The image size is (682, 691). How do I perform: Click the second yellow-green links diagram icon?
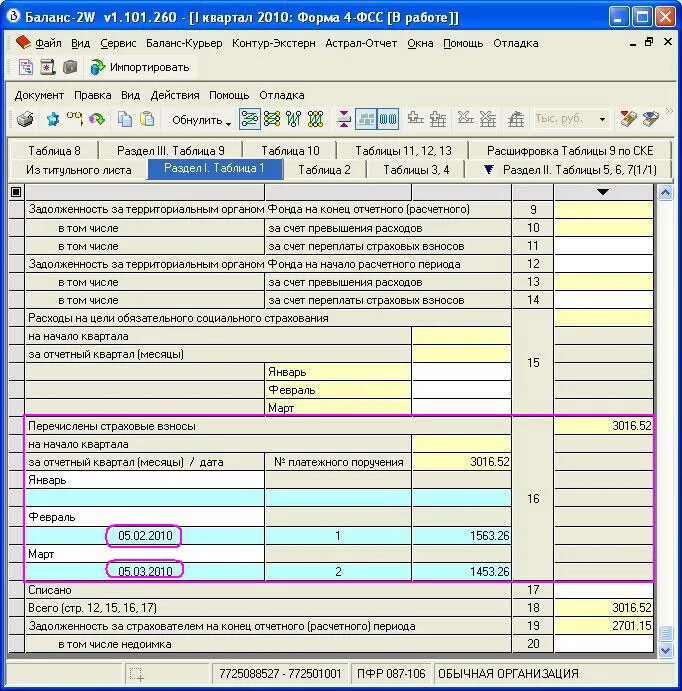click(272, 119)
